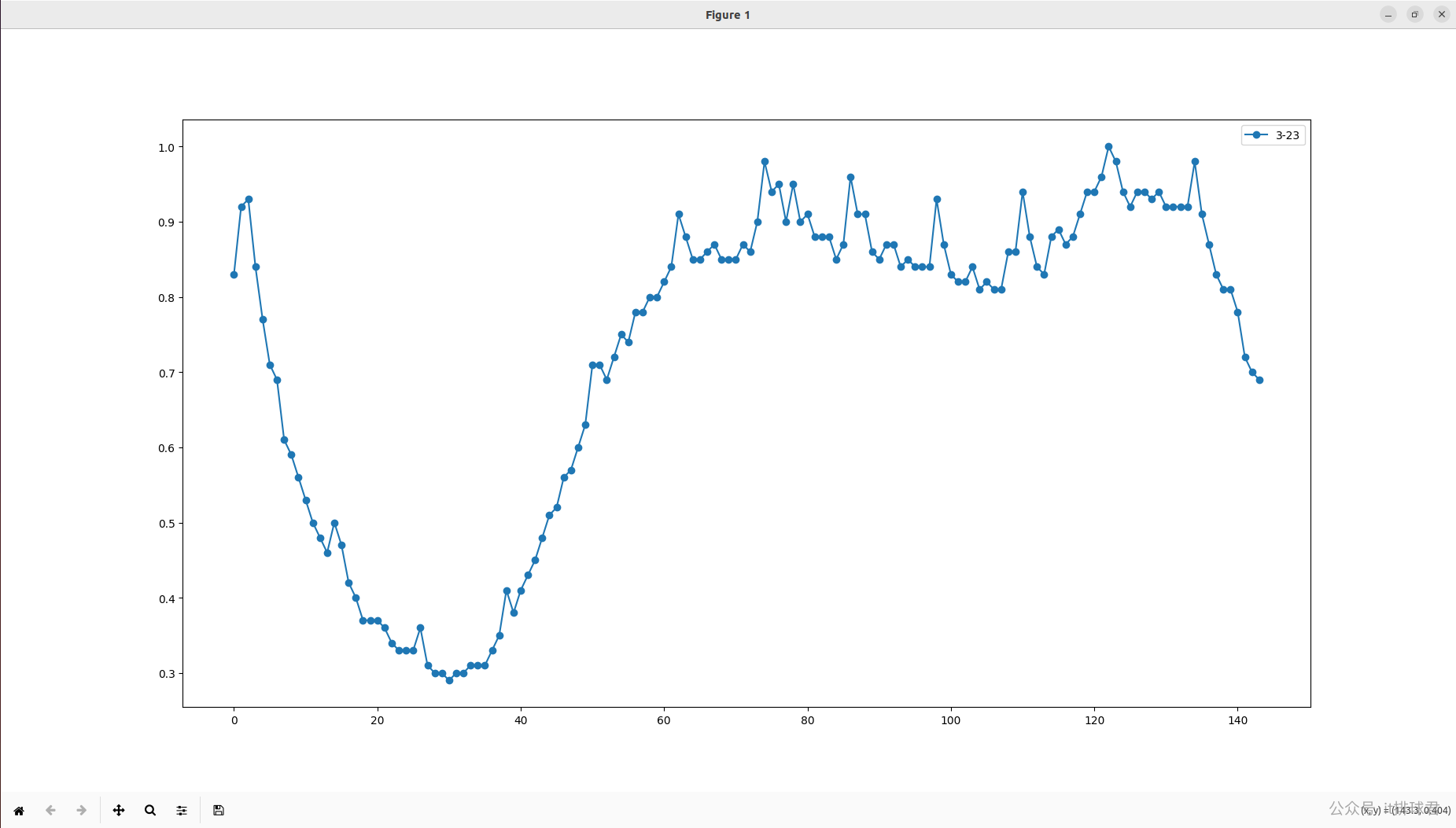
Task: Go back to previous view with left arrow
Action: [x=50, y=811]
